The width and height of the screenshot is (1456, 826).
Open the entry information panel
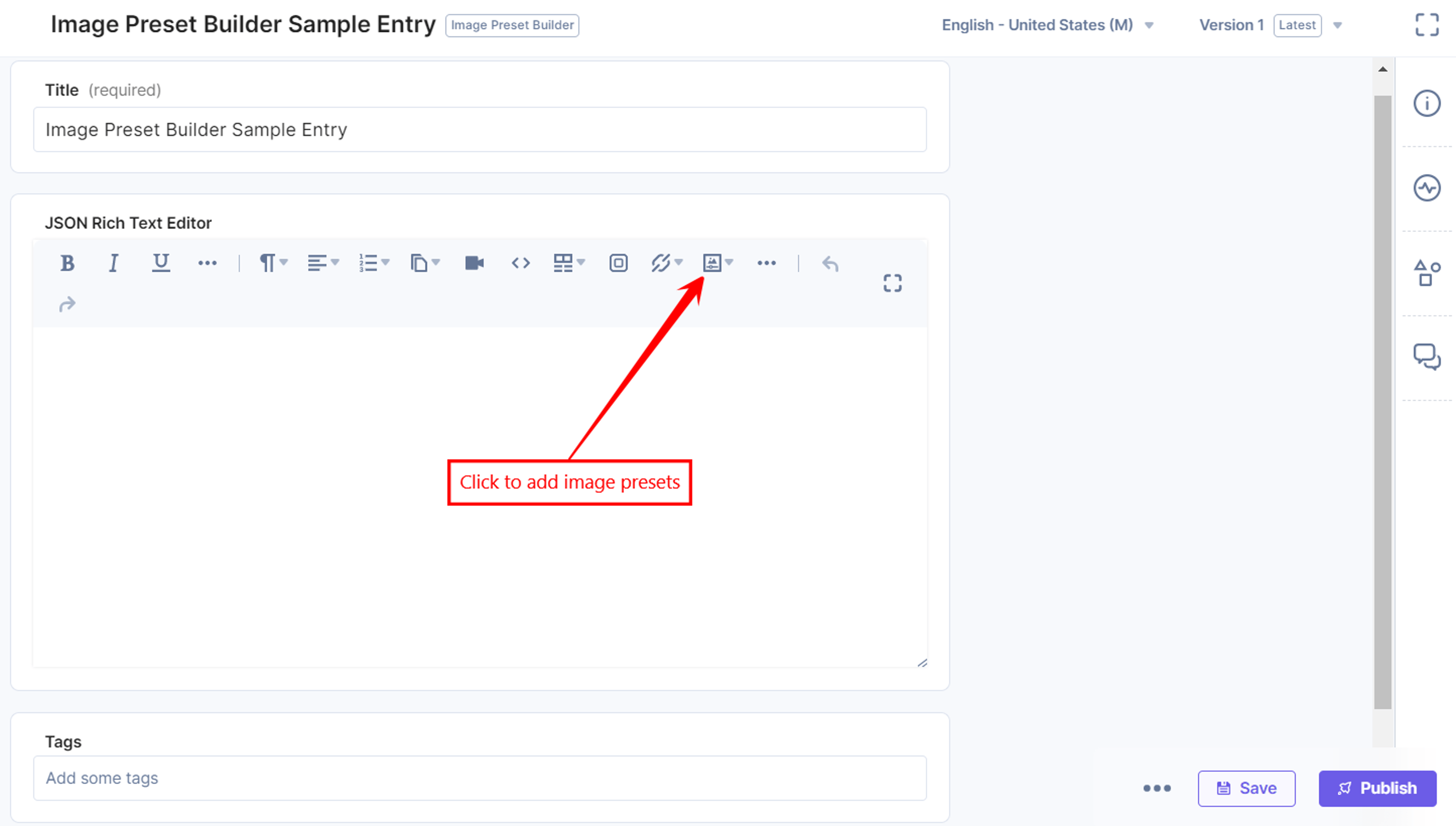1427,103
